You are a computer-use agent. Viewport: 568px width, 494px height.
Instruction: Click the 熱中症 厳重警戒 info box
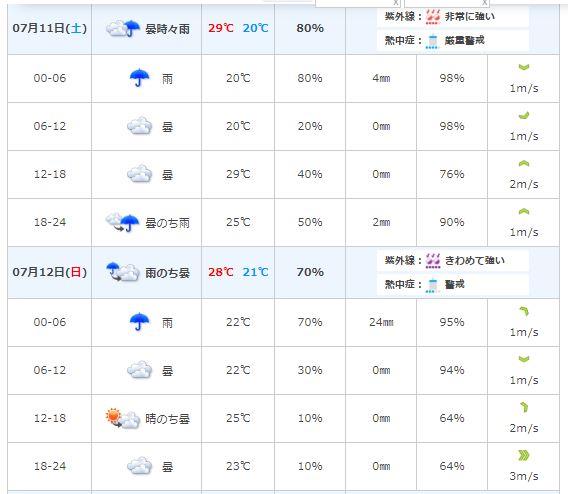[453, 41]
